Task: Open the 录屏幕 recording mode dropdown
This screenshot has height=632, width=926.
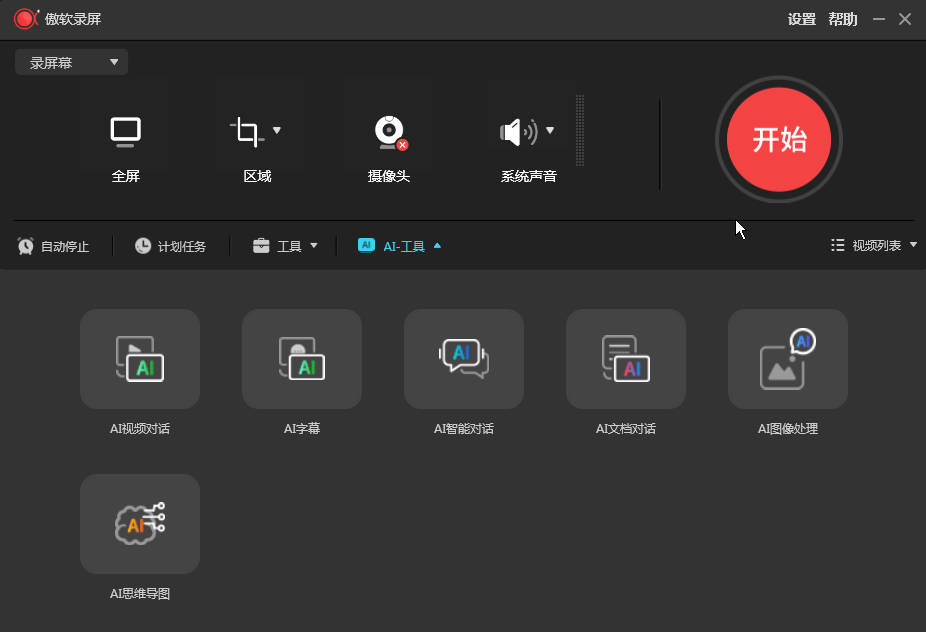Action: [72, 62]
